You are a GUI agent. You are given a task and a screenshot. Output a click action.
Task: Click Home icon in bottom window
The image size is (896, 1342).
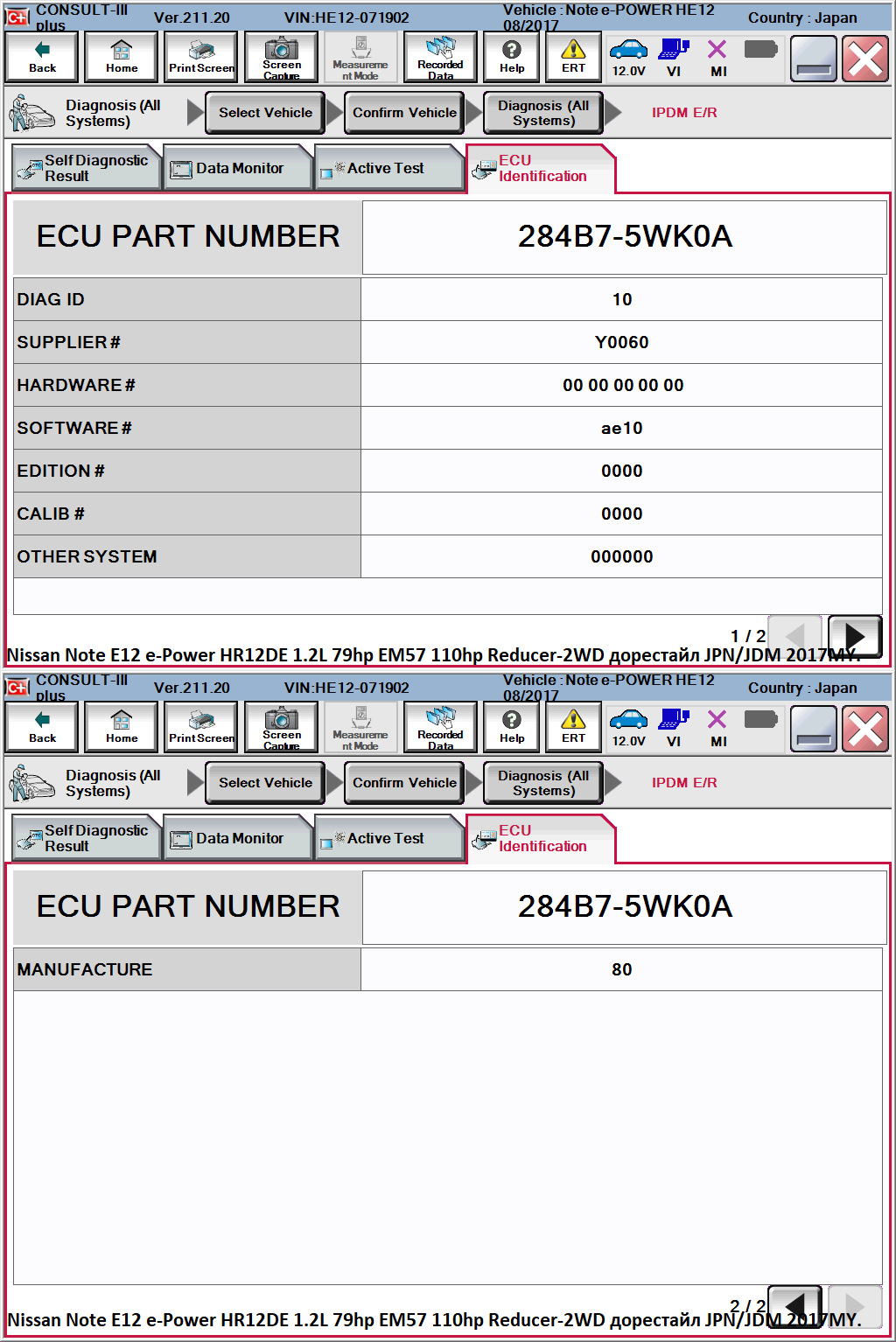[122, 727]
